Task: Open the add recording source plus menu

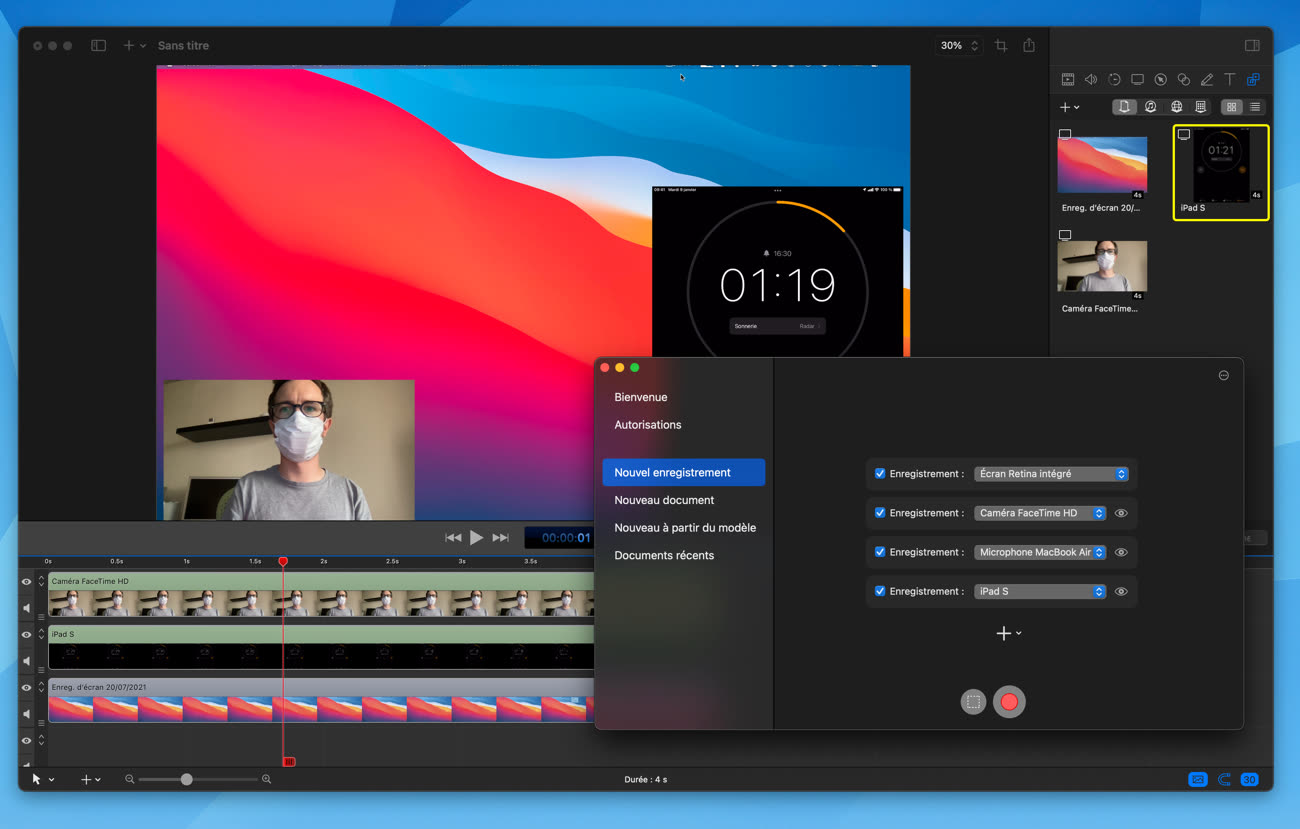Action: click(1008, 633)
